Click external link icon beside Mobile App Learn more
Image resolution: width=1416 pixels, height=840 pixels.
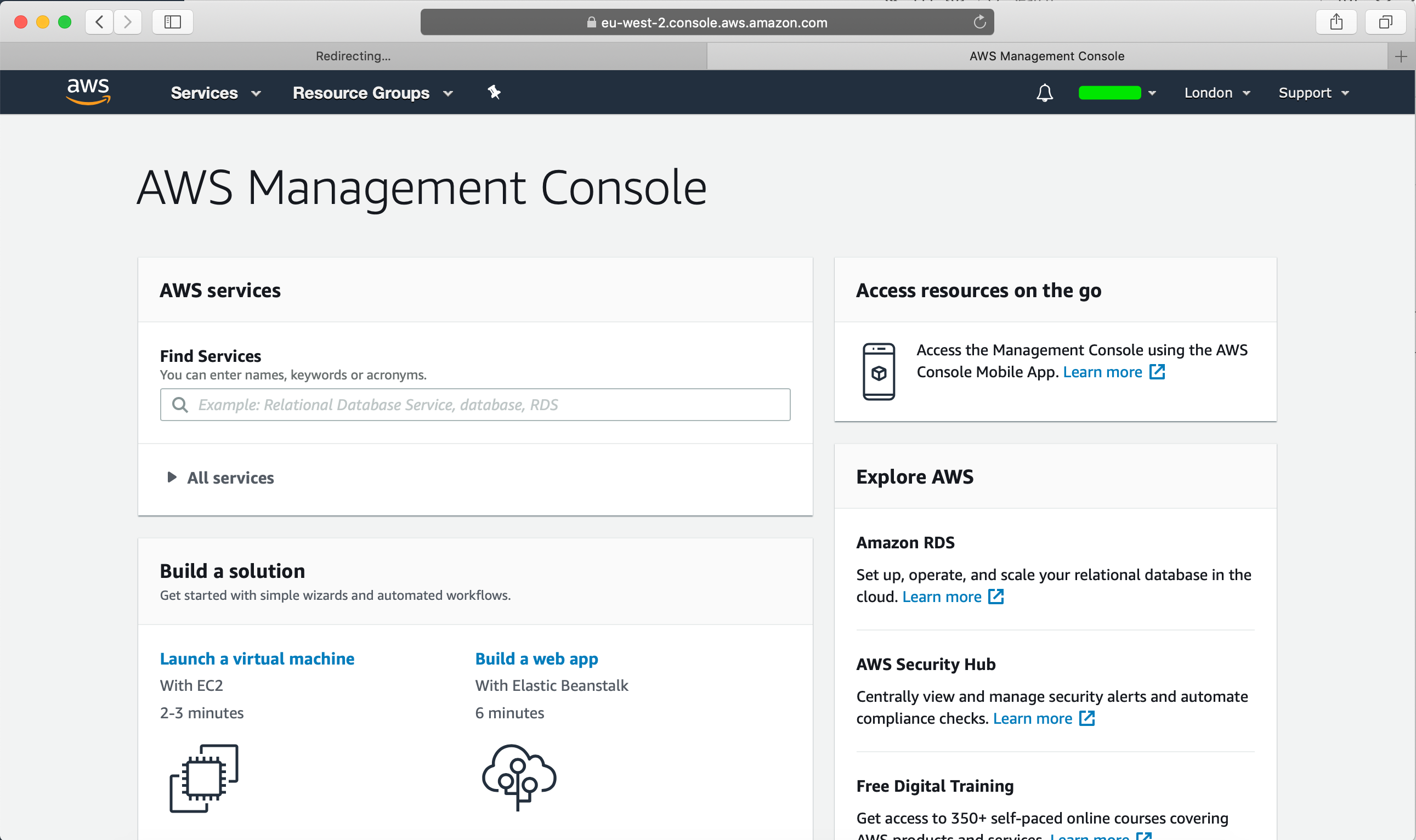[x=1157, y=372]
